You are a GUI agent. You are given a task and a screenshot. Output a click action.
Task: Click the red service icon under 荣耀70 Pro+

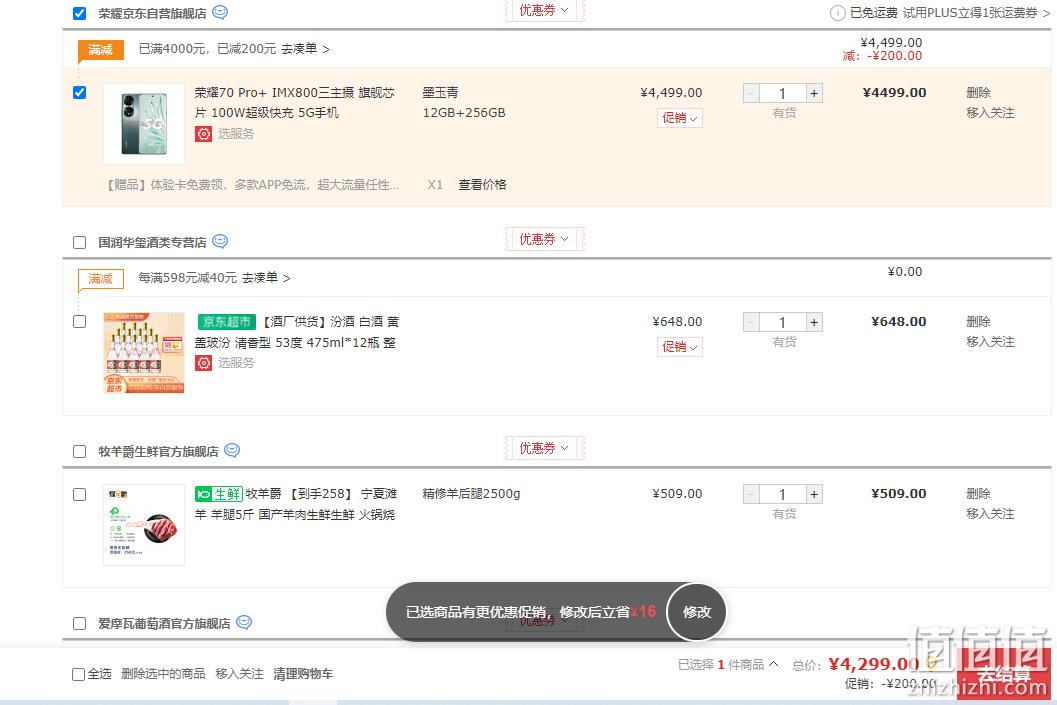point(204,133)
